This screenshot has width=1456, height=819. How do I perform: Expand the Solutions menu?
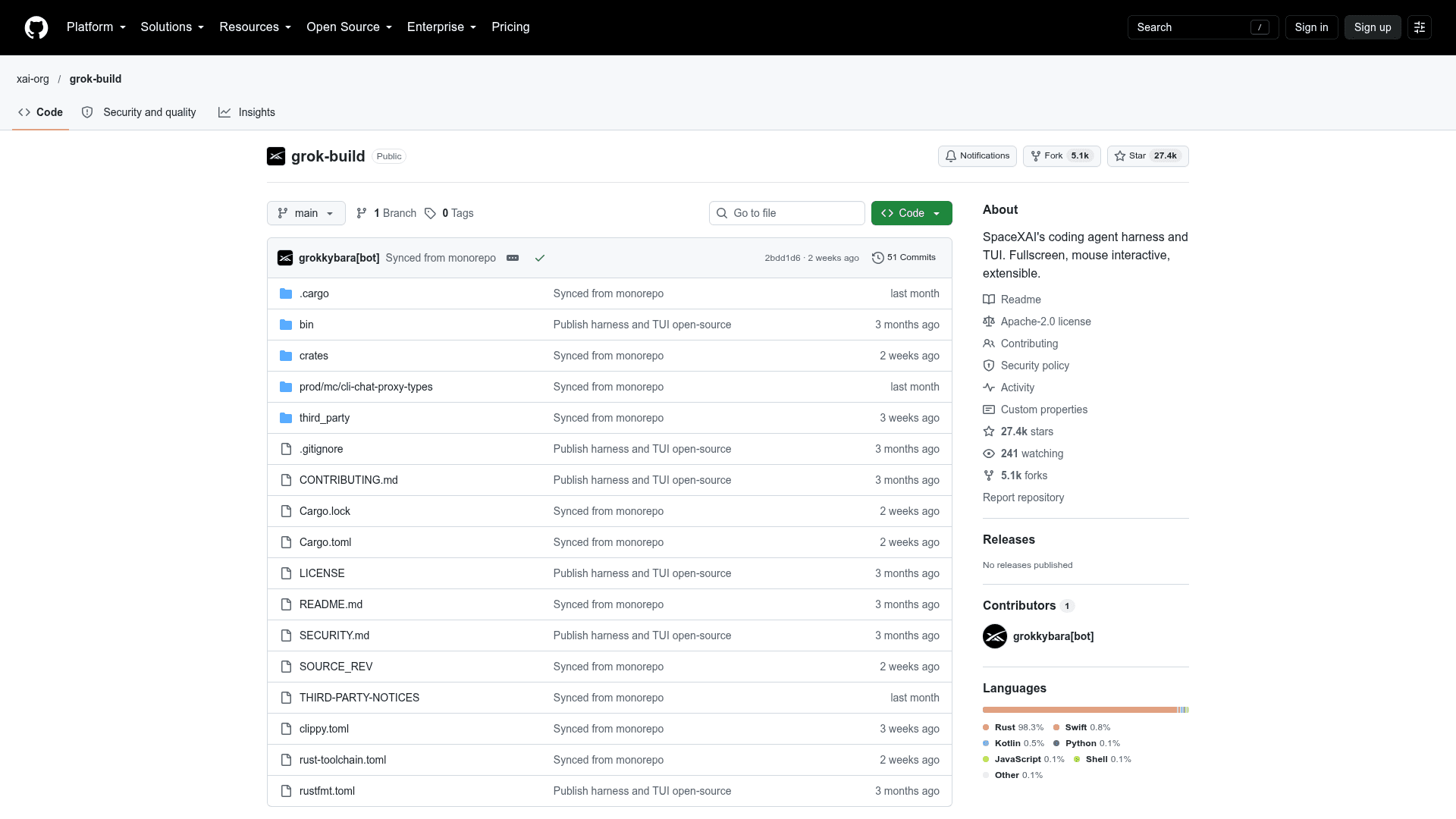click(172, 27)
